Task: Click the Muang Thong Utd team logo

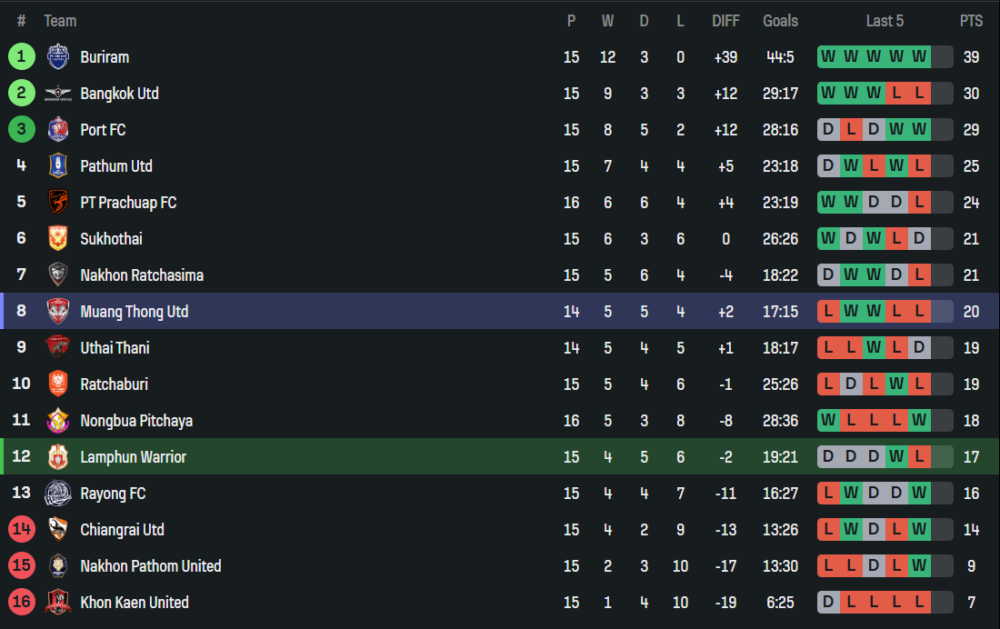Action: (x=58, y=312)
